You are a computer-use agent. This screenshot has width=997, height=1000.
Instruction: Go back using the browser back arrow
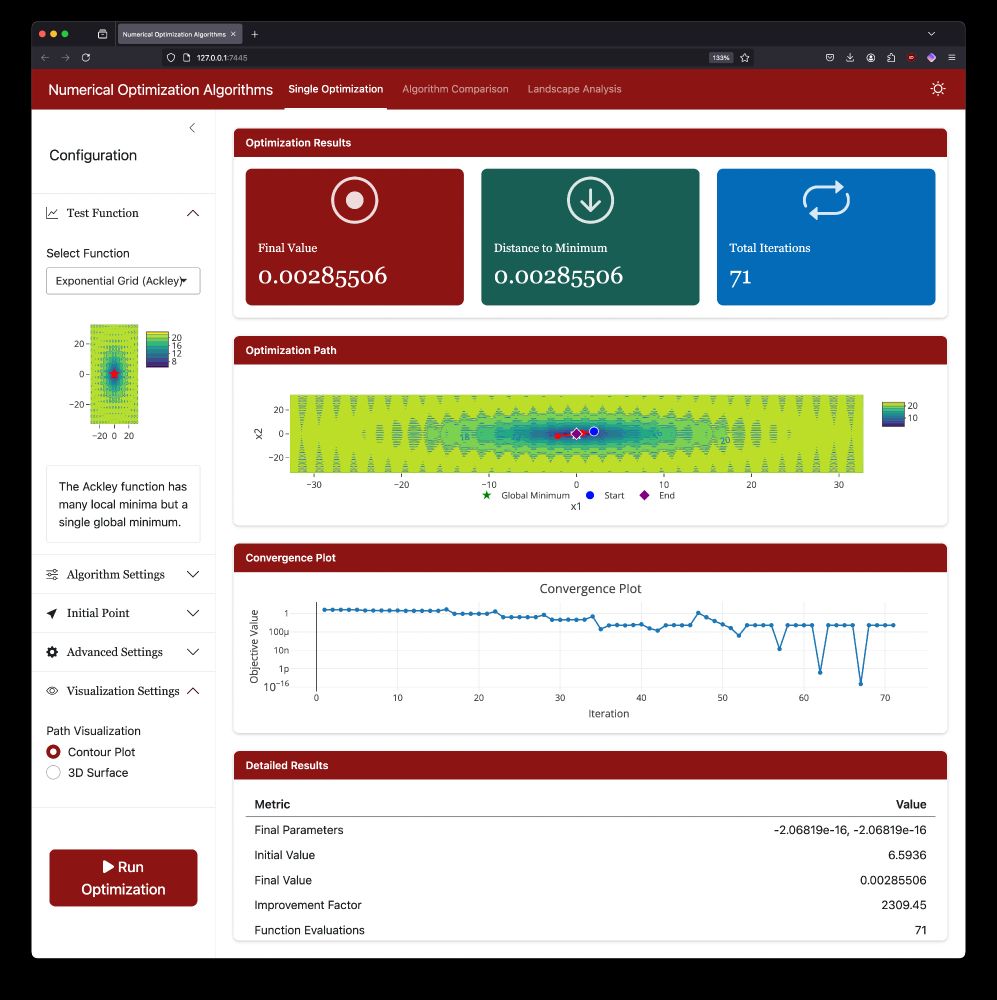pyautogui.click(x=45, y=57)
